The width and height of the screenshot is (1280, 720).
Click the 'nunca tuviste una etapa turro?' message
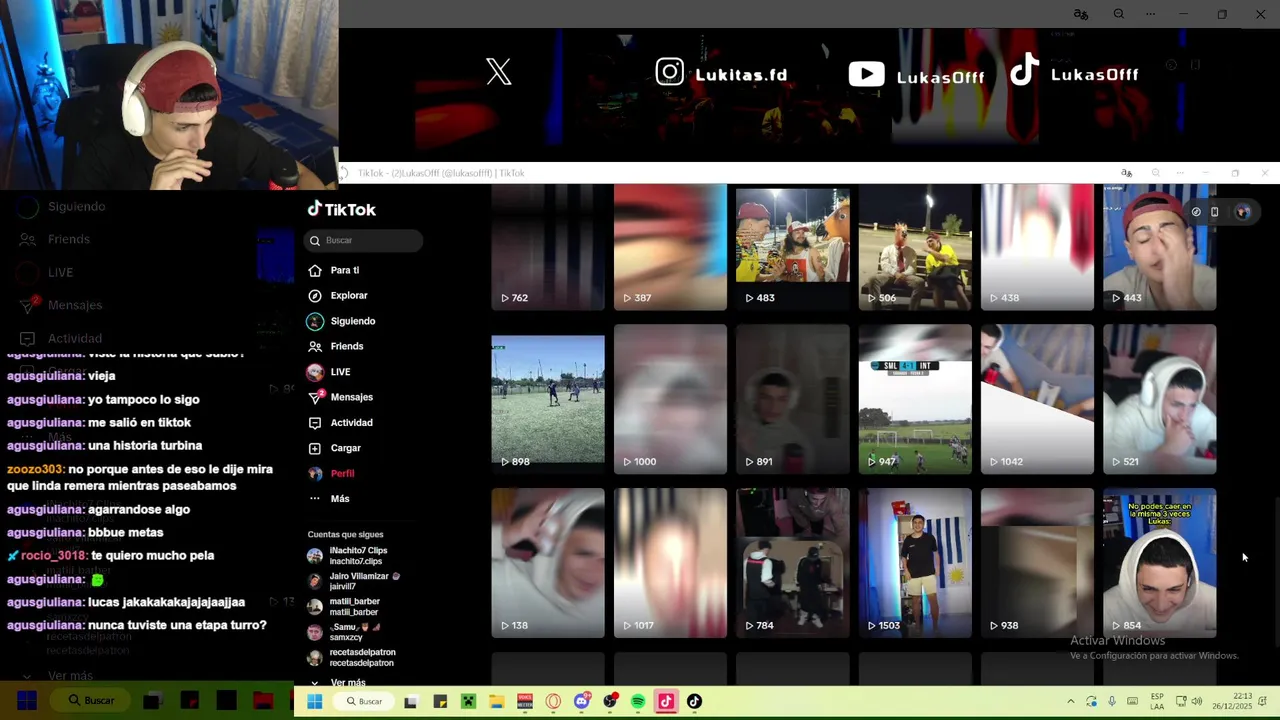[x=137, y=625]
